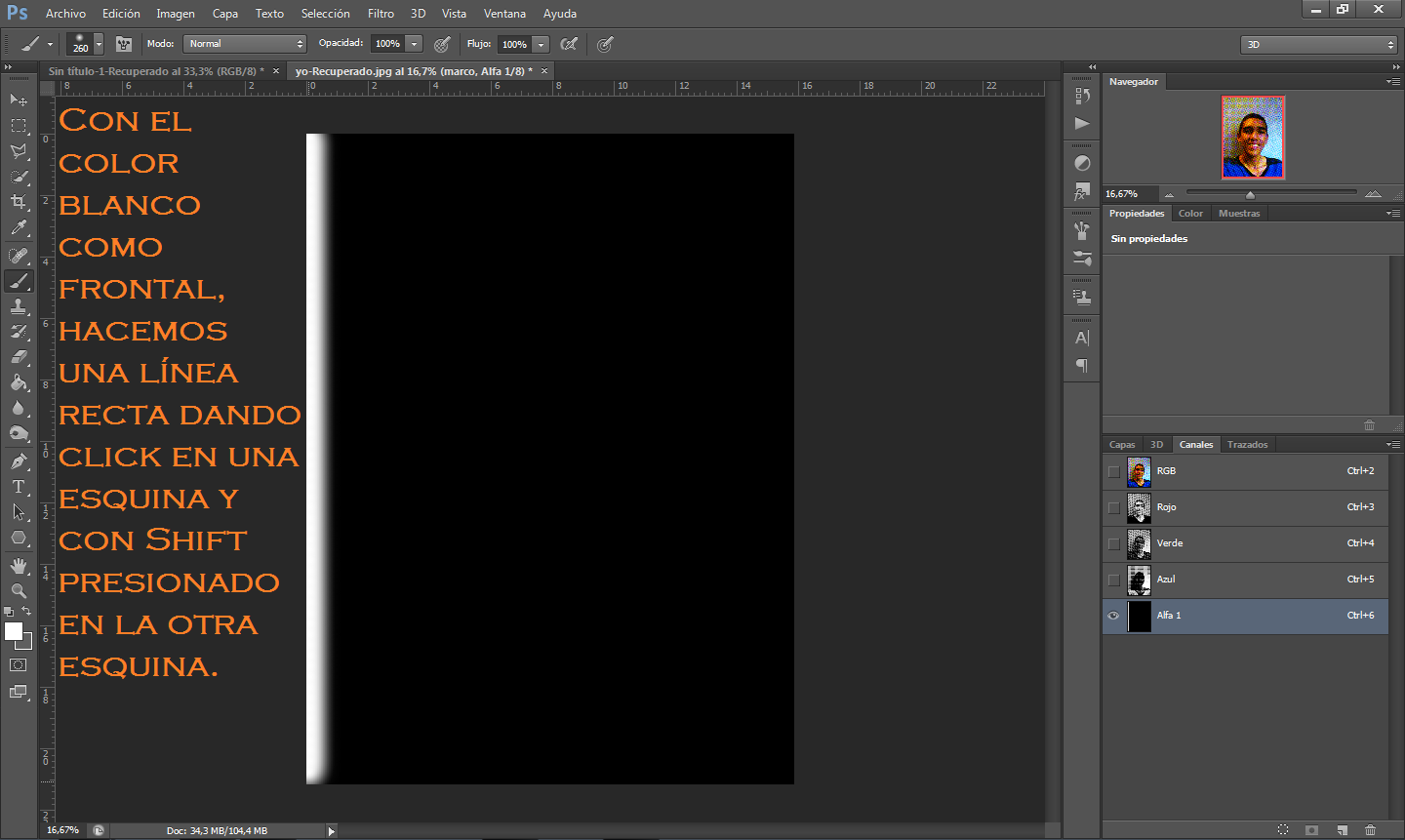The width and height of the screenshot is (1405, 840).
Task: Select the Clone Stamp tool
Action: tap(19, 306)
